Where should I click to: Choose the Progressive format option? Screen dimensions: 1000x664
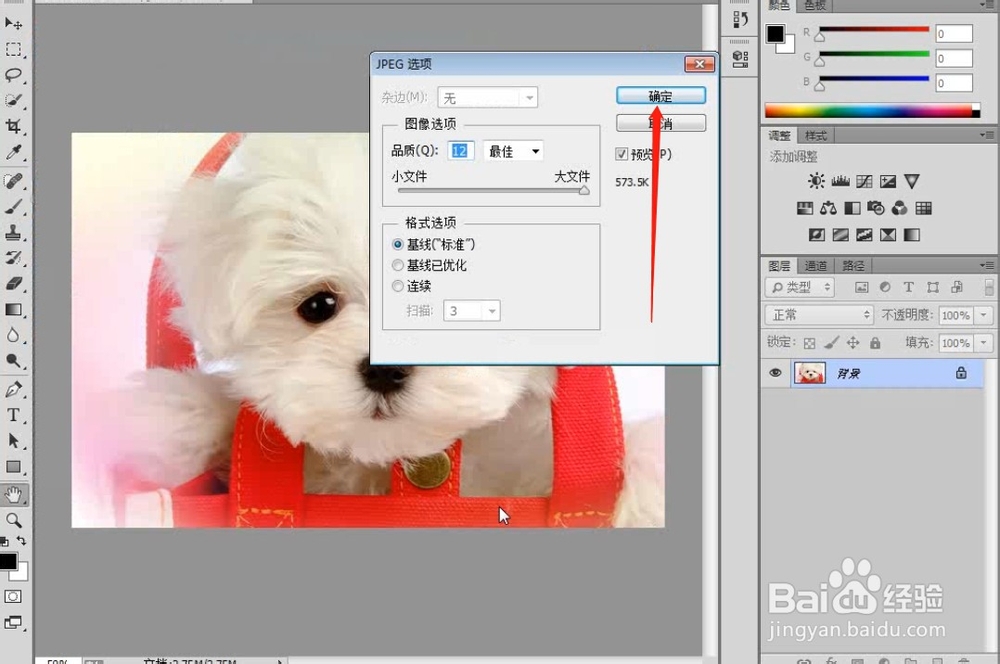pos(412,286)
